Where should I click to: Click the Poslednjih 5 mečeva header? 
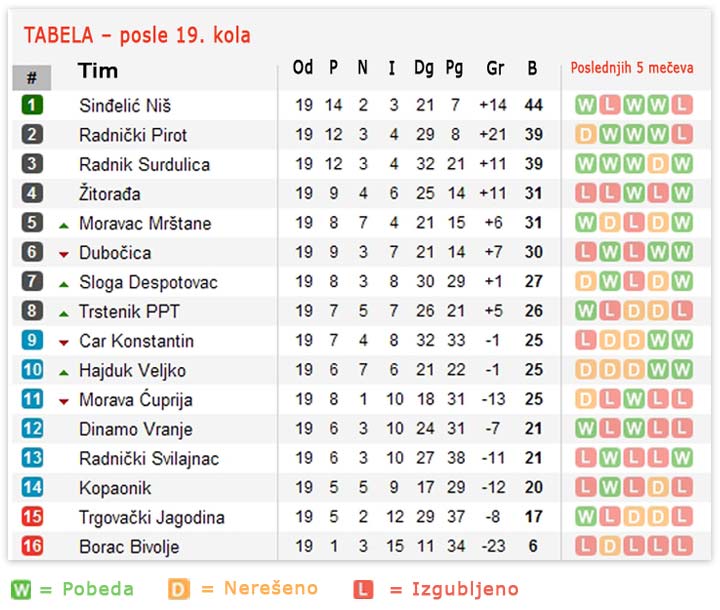[x=632, y=68]
